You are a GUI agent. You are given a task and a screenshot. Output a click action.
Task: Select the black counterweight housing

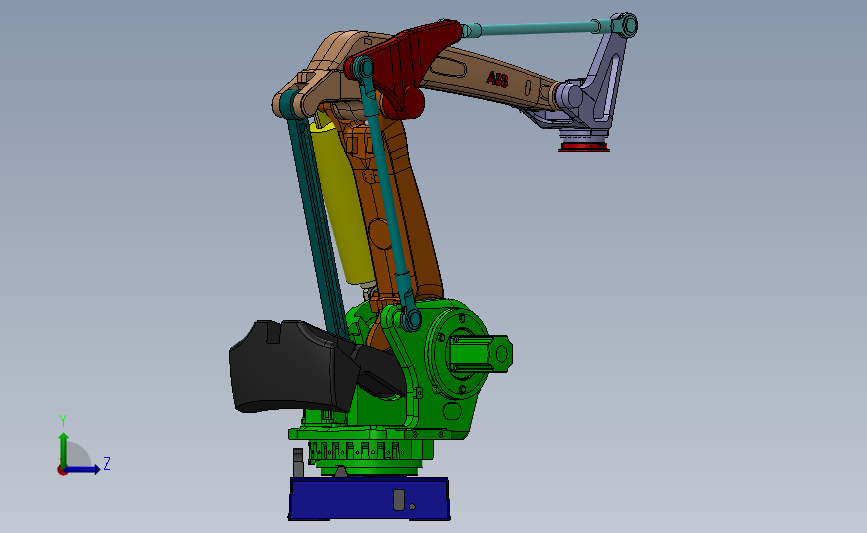(293, 366)
